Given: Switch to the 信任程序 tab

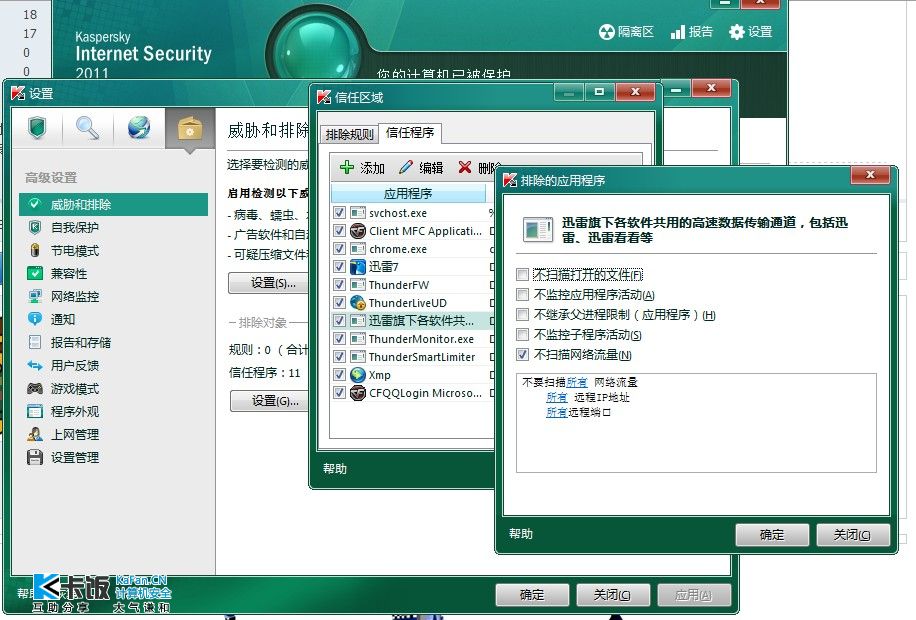Looking at the screenshot, I should coord(410,133).
